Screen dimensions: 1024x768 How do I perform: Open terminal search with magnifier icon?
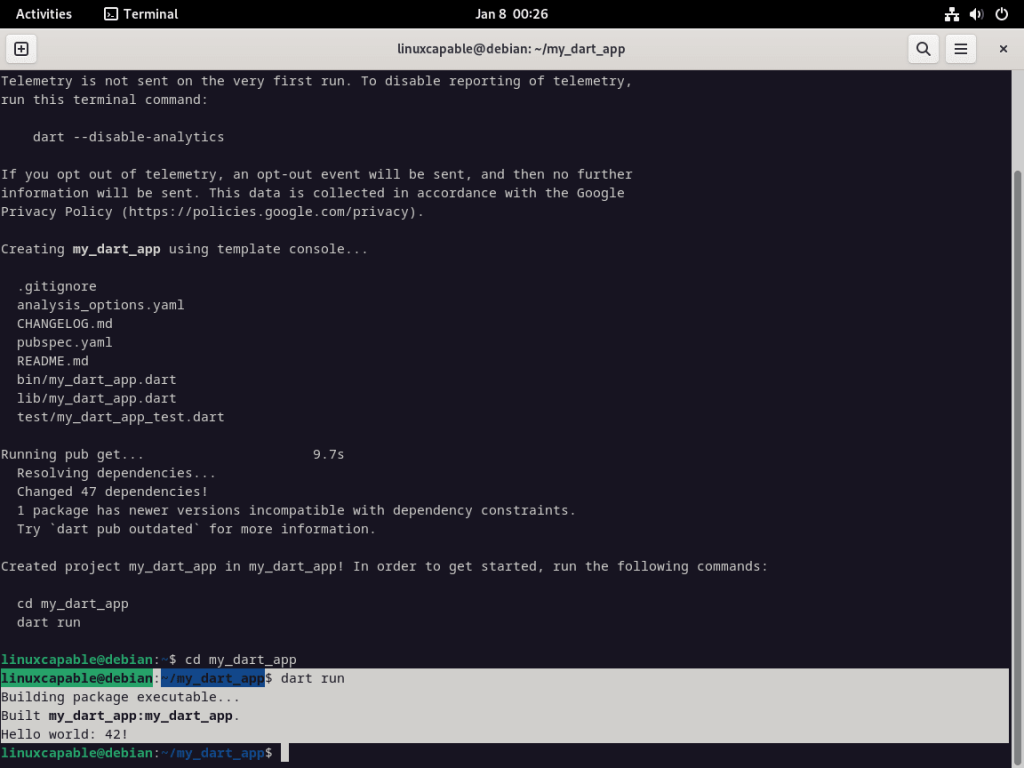click(x=923, y=49)
